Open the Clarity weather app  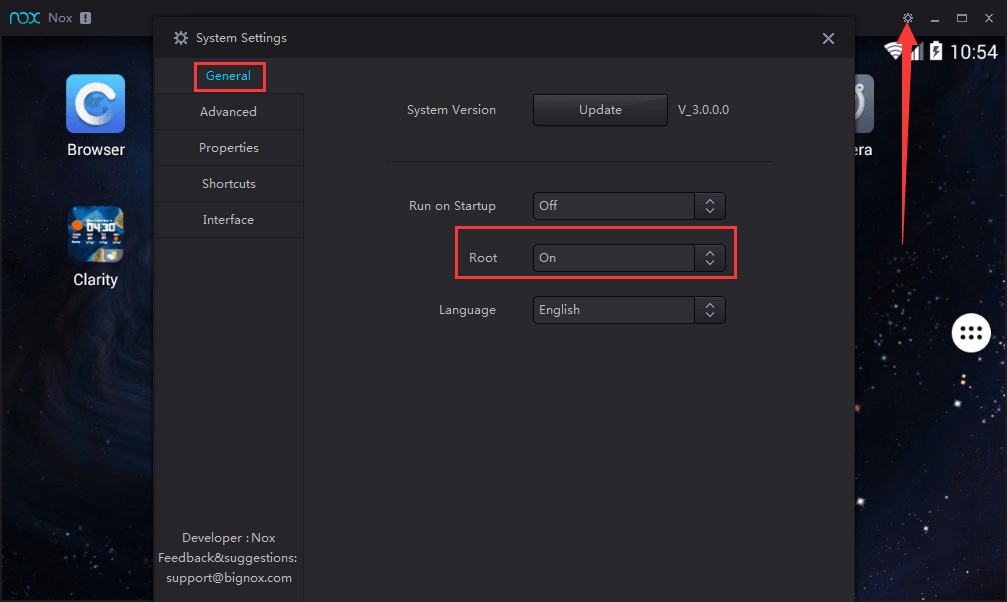[x=95, y=234]
